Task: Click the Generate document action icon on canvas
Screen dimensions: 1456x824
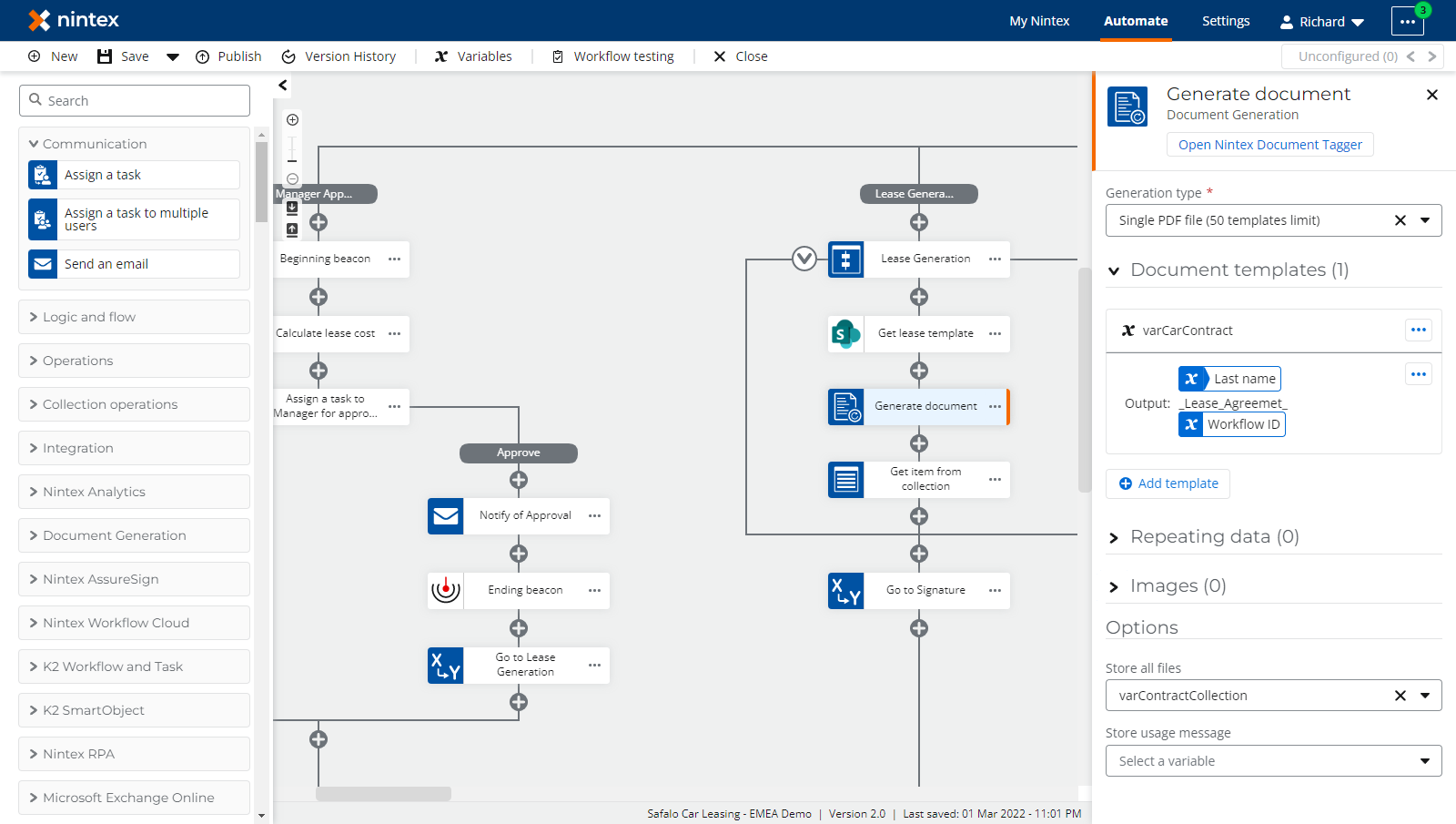Action: pos(845,406)
